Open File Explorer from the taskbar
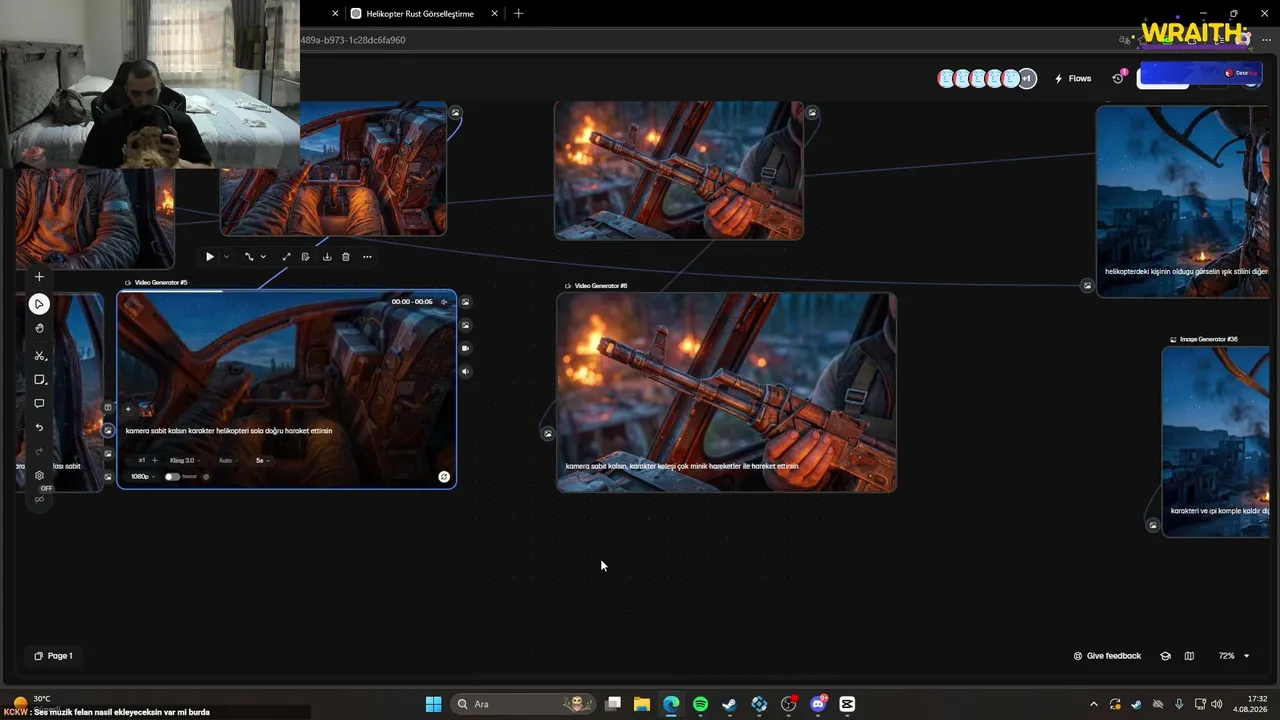 (x=641, y=704)
